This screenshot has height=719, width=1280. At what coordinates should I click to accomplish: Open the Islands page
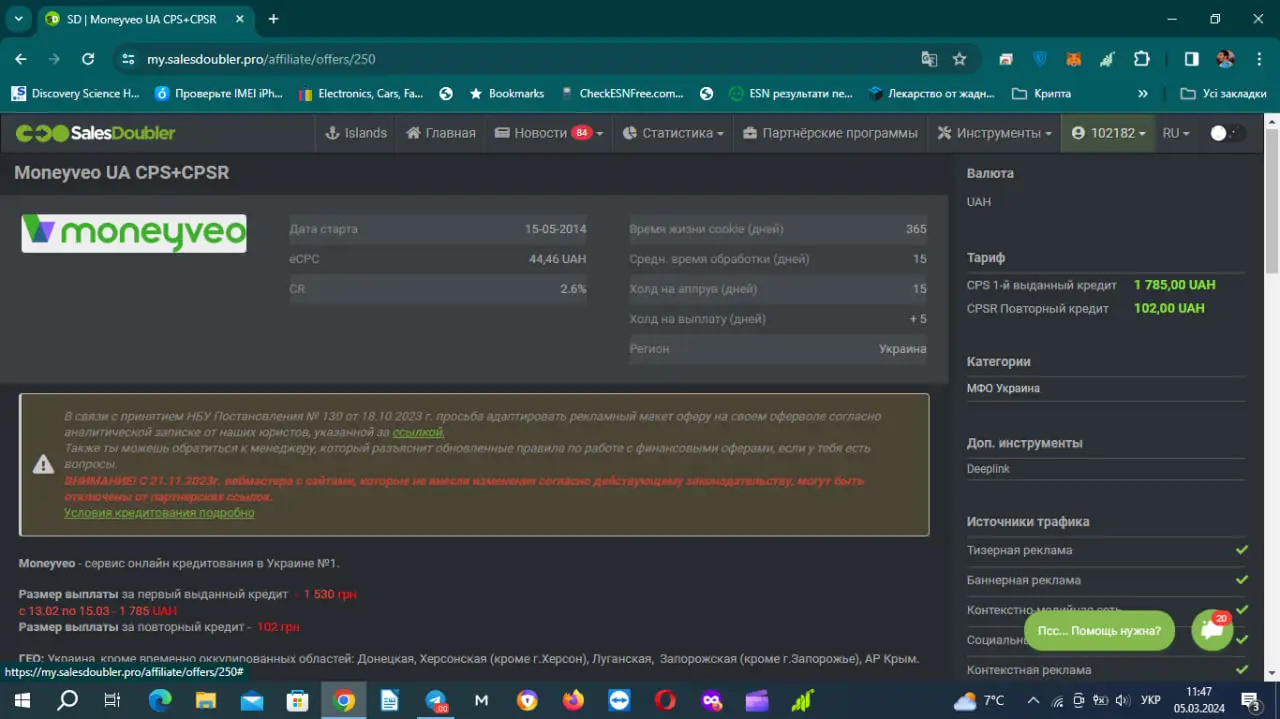[356, 133]
